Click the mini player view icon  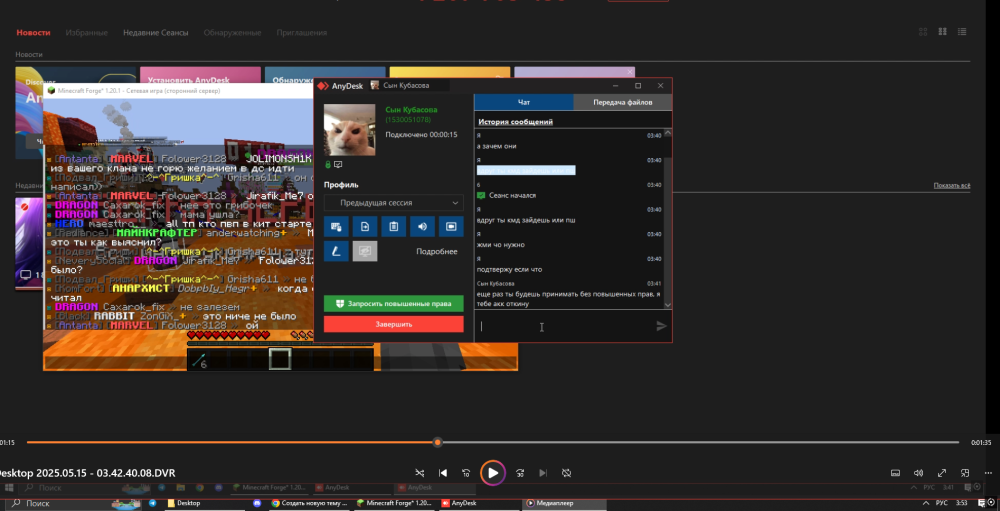click(965, 473)
